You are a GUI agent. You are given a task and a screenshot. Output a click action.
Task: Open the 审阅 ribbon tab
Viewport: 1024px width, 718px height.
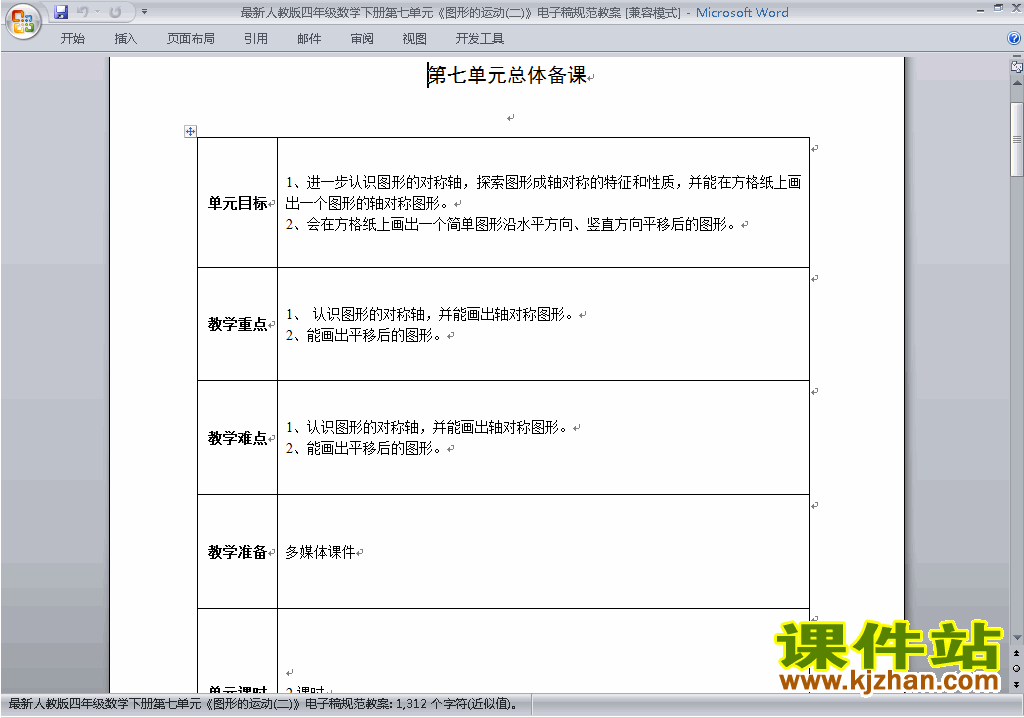point(362,39)
